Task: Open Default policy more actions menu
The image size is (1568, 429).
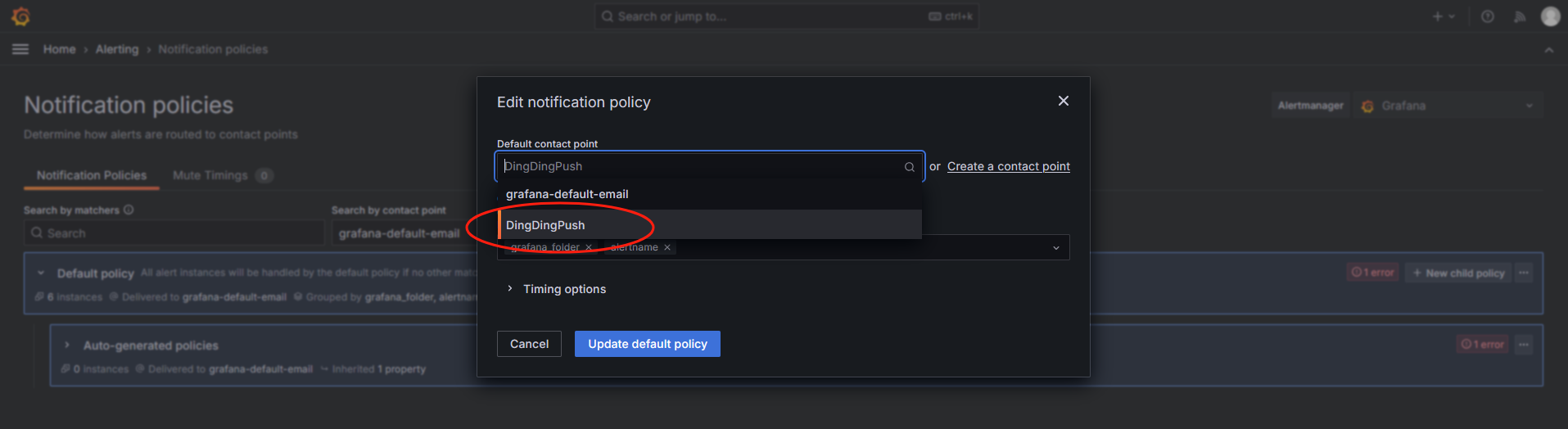Action: point(1524,273)
